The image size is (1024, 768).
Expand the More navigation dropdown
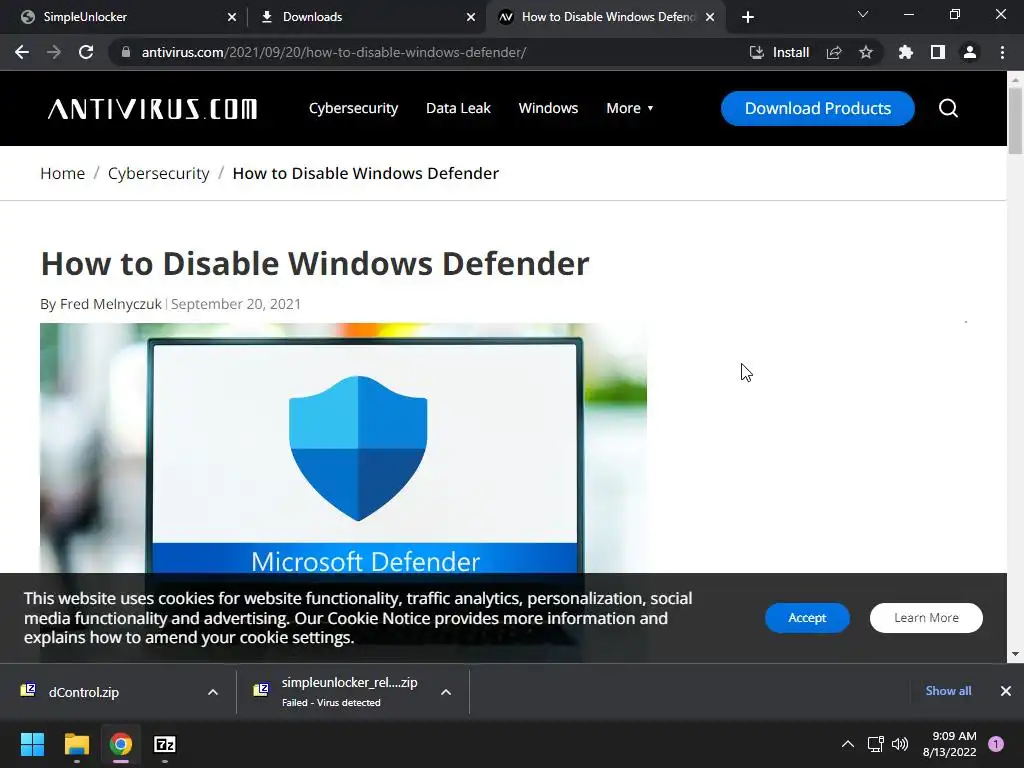coord(630,108)
